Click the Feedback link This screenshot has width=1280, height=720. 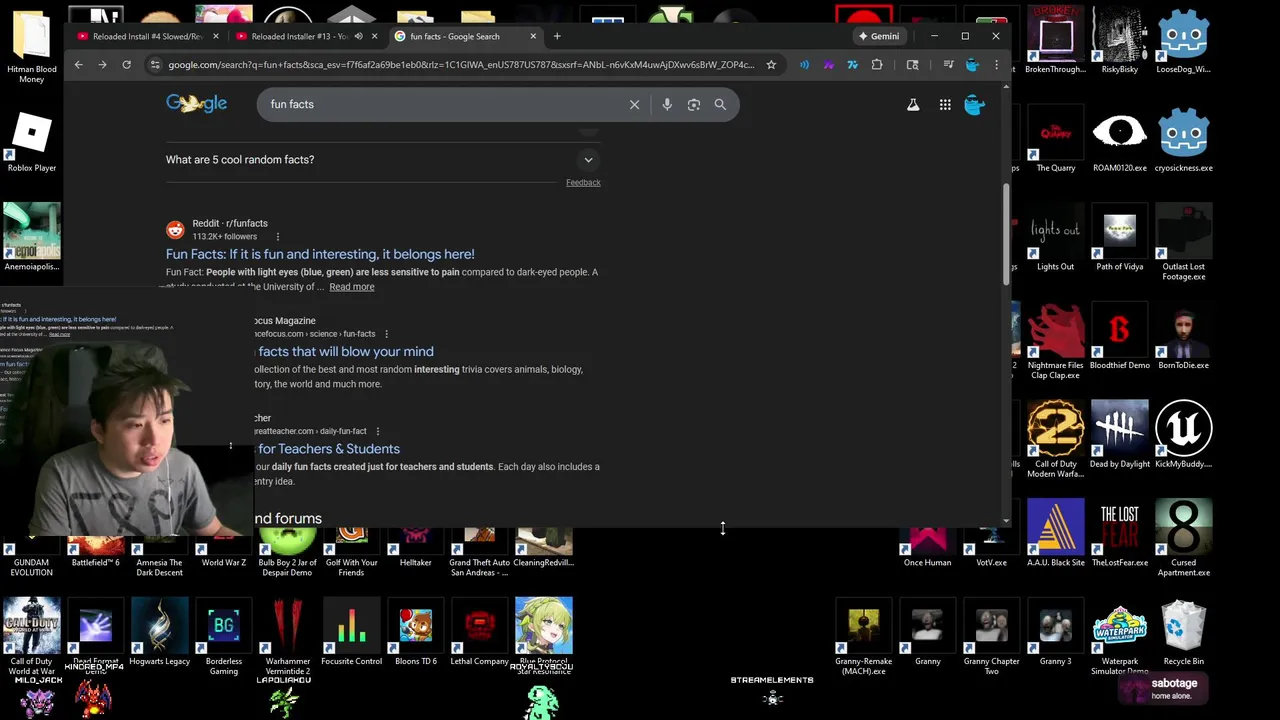583,182
